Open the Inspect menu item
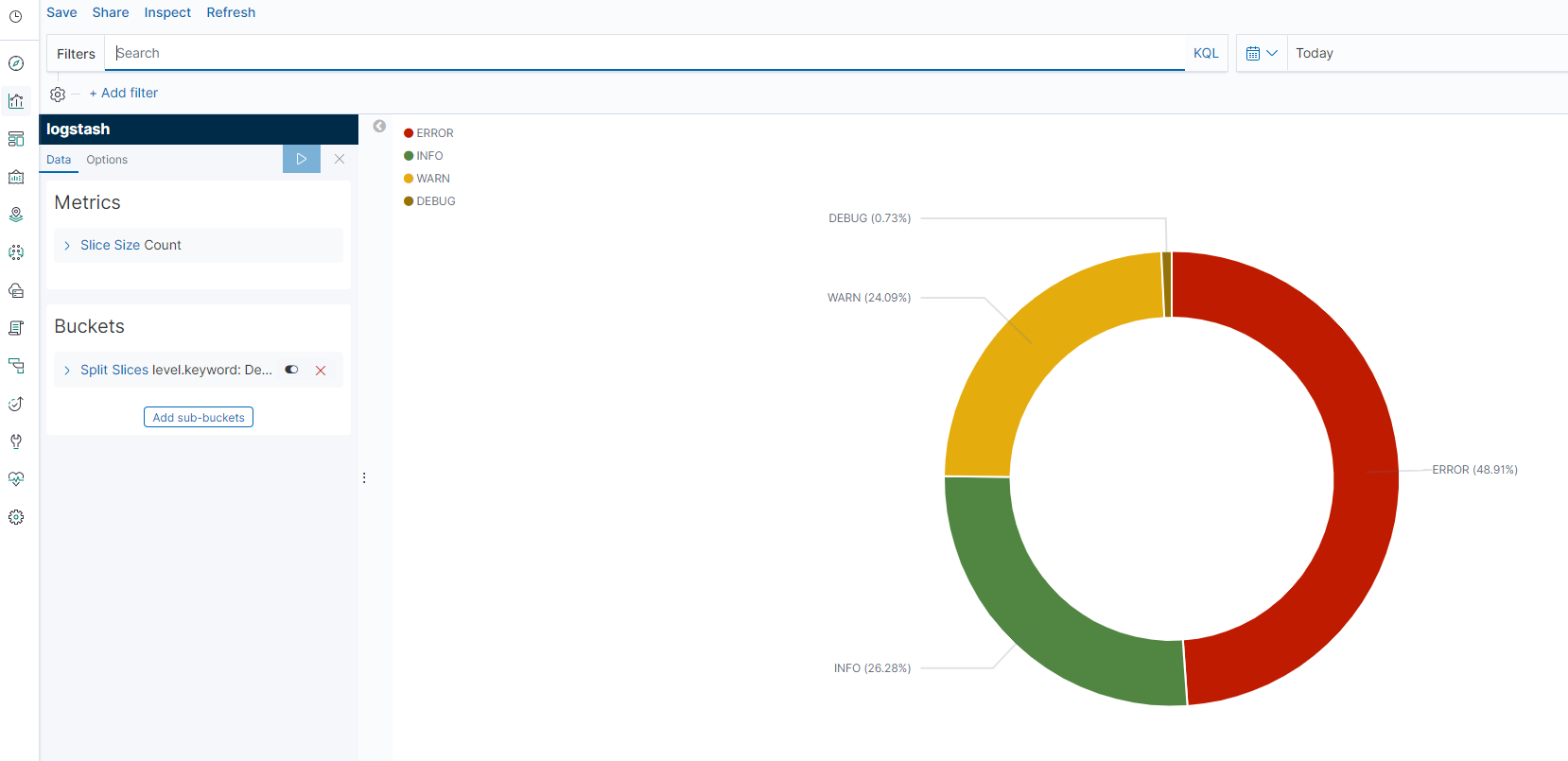Screen dimensions: 1568x761 pos(167,12)
